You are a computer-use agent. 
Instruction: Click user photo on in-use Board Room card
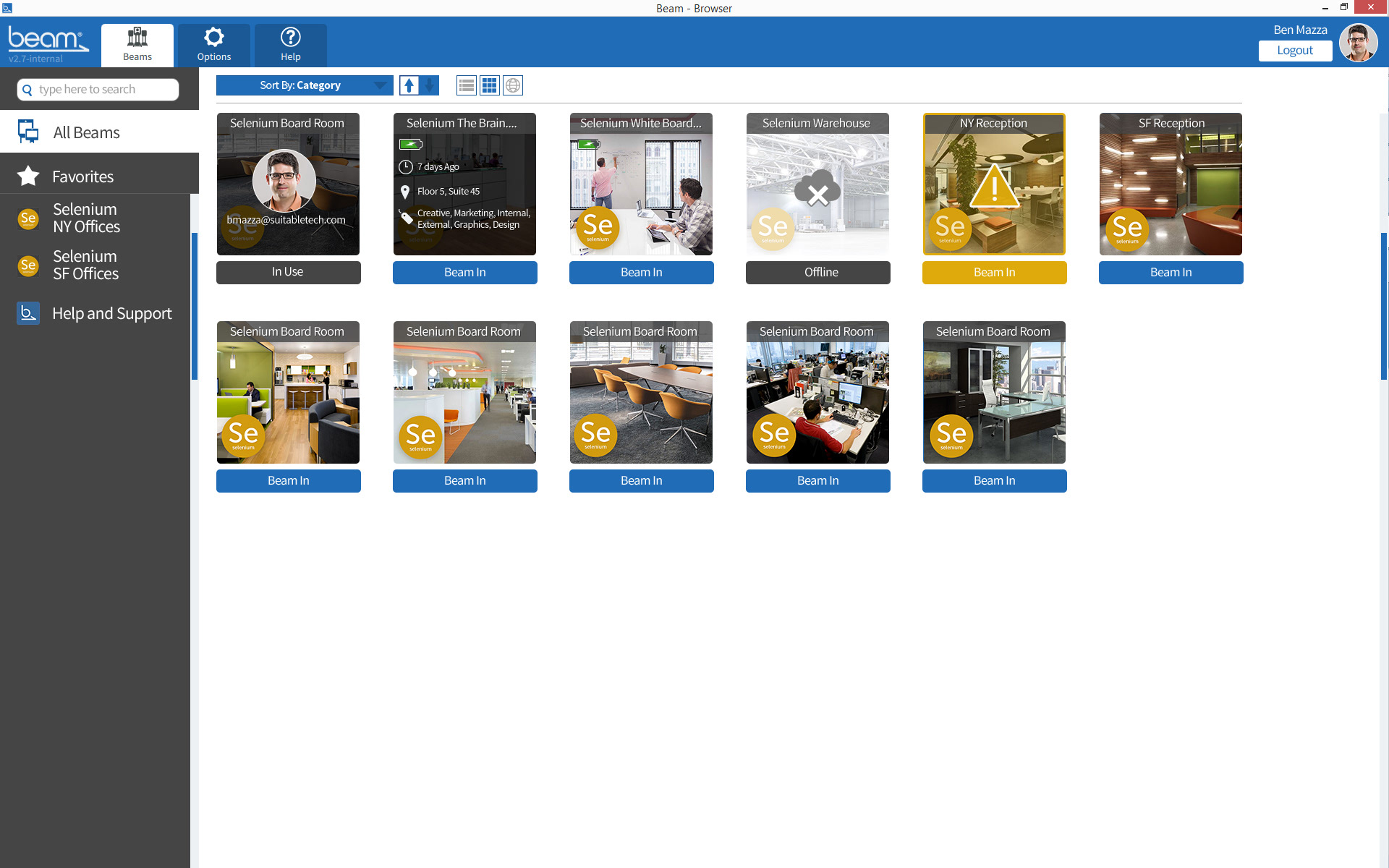(284, 180)
